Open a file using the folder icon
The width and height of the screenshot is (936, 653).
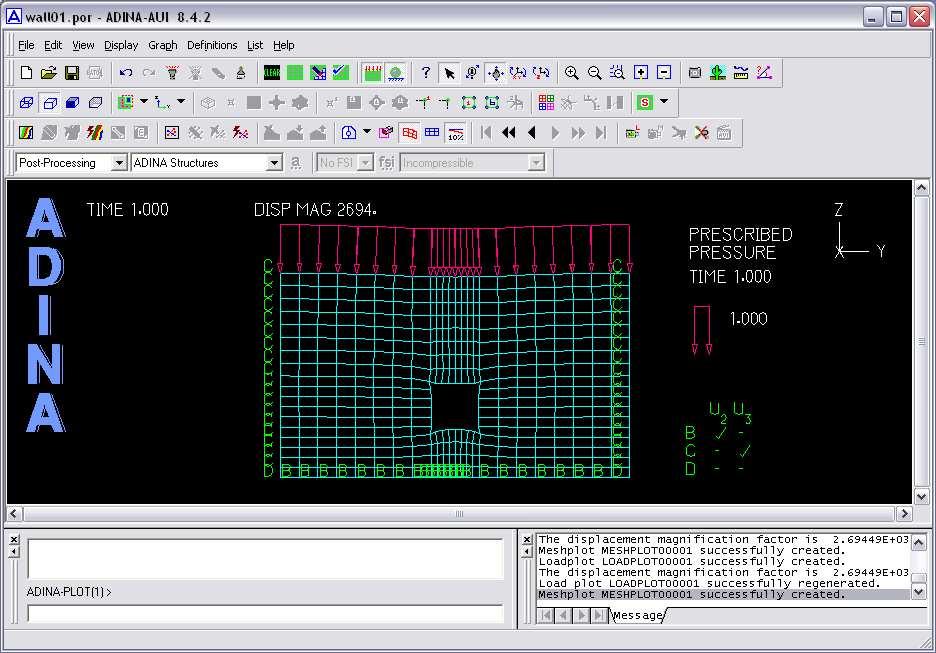coord(49,73)
